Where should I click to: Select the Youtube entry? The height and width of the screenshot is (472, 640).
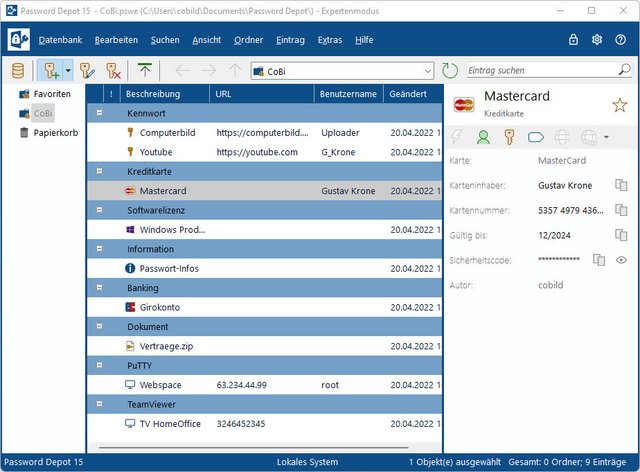(x=264, y=152)
